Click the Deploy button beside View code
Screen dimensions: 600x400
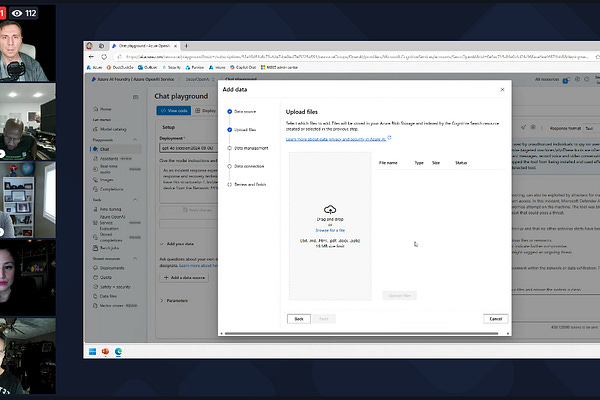pyautogui.click(x=205, y=111)
